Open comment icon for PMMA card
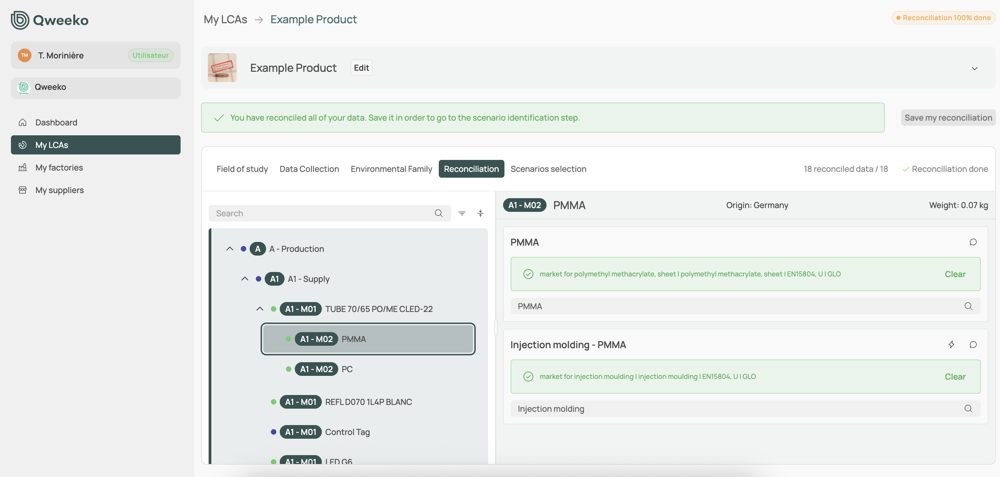 973,242
